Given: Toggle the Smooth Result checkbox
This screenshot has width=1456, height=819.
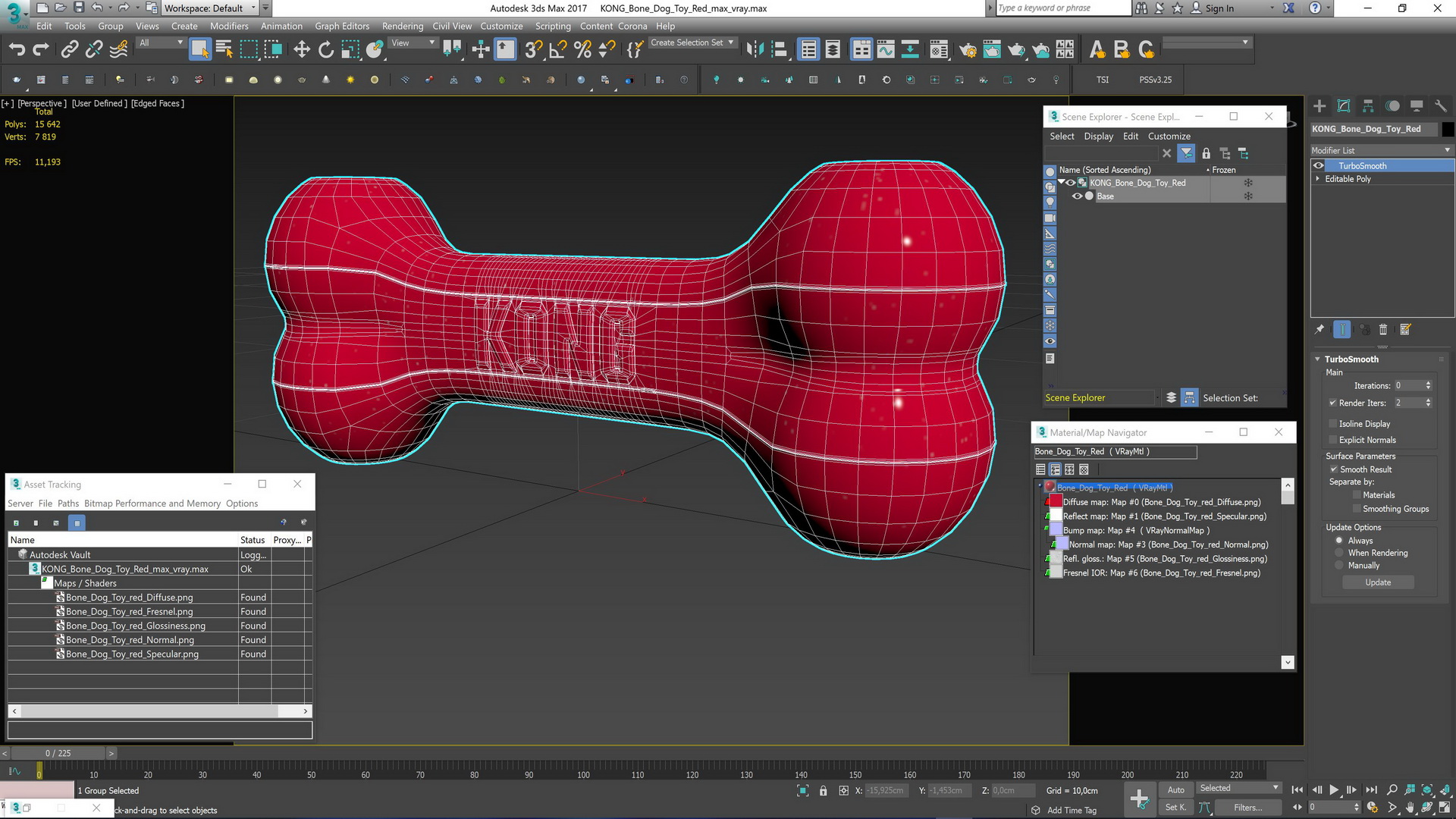Looking at the screenshot, I should pyautogui.click(x=1333, y=469).
